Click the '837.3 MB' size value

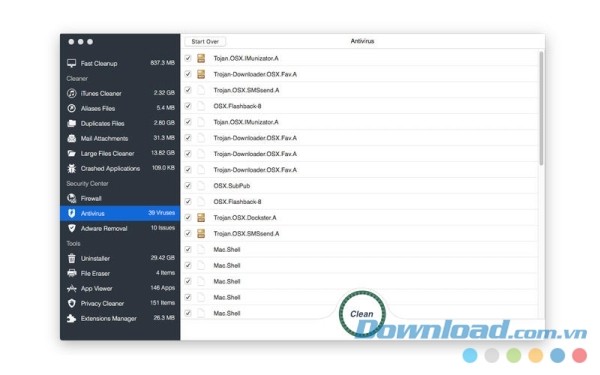162,63
